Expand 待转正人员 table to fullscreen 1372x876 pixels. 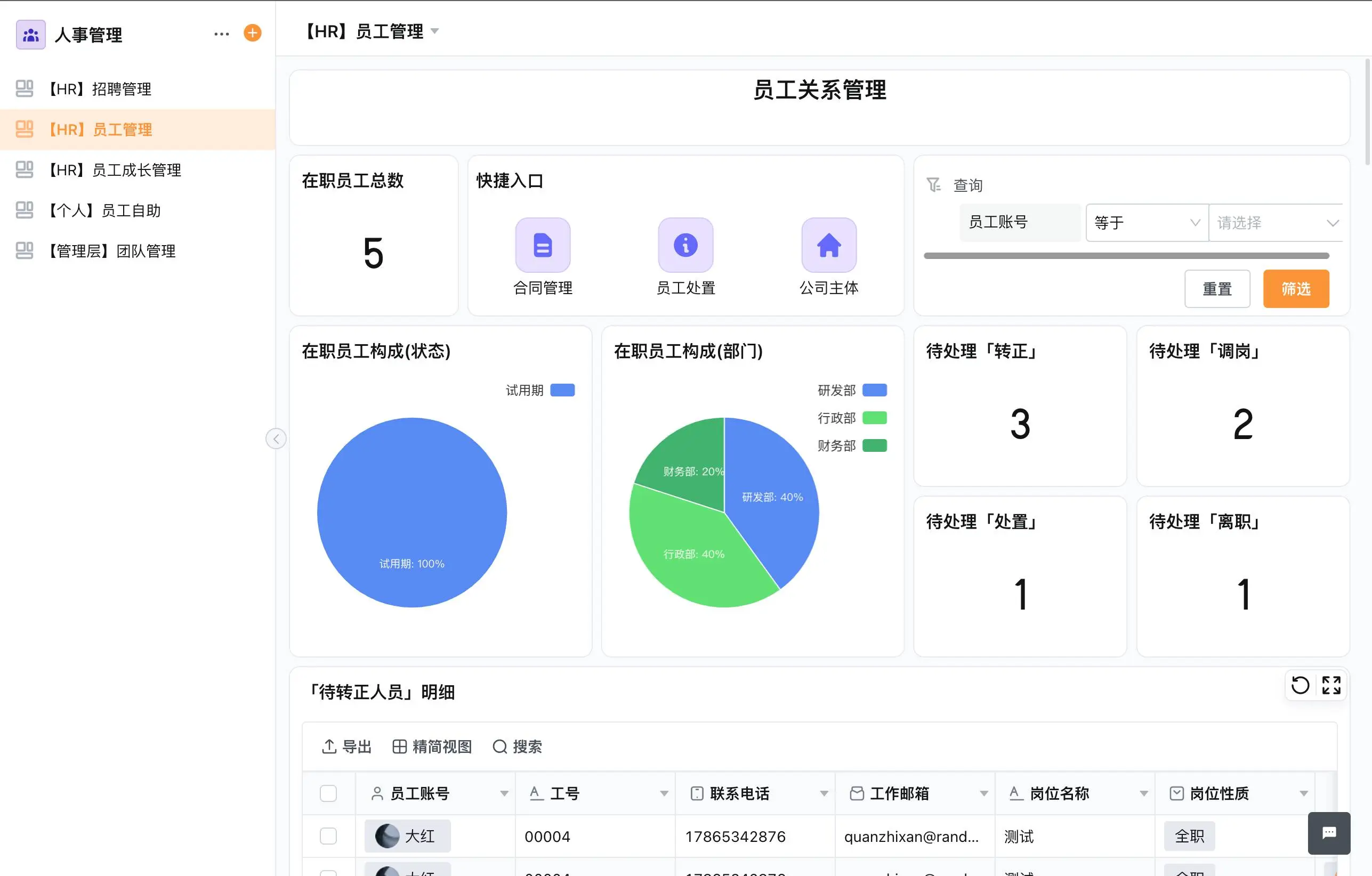1331,685
